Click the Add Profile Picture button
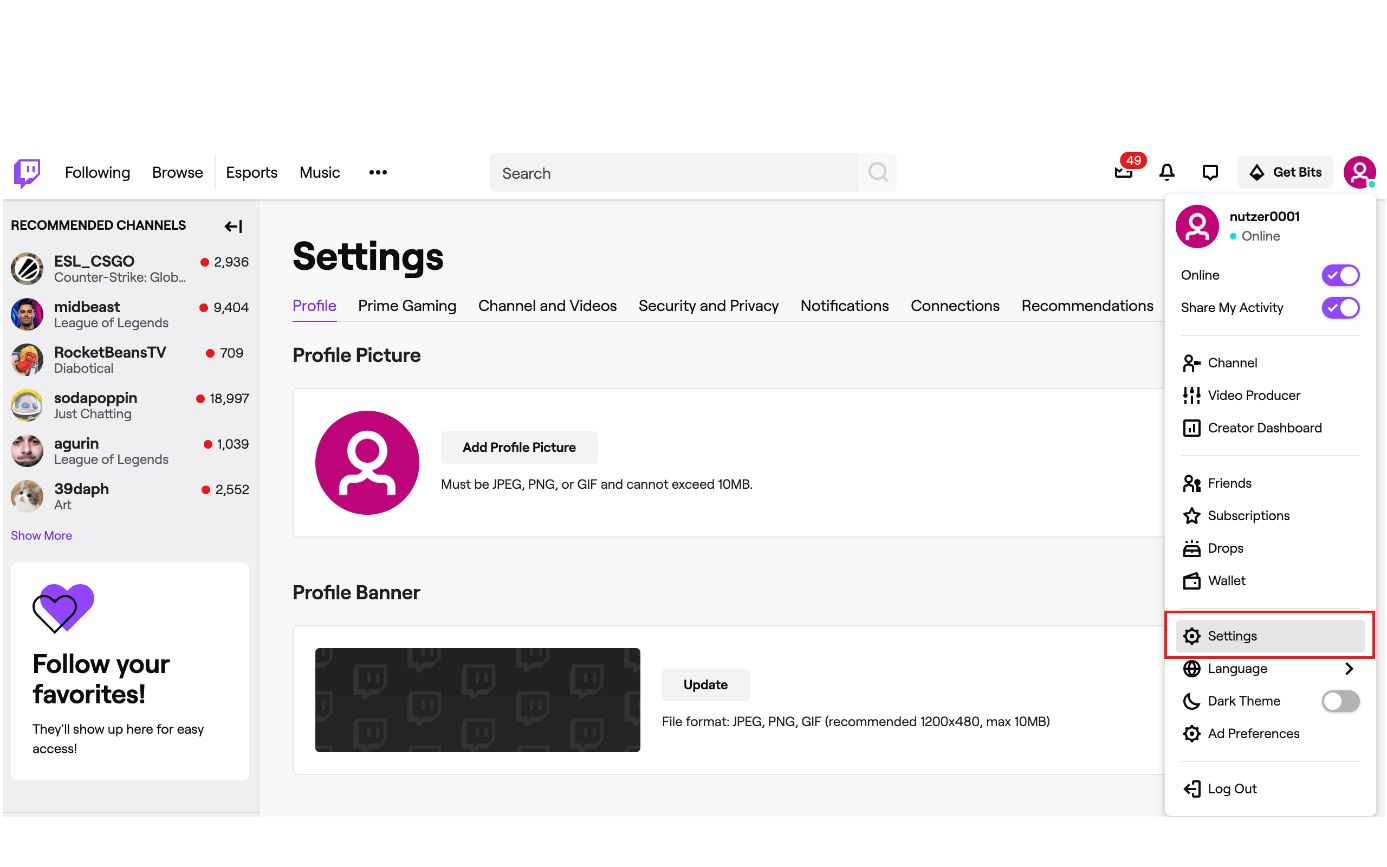 pos(519,447)
